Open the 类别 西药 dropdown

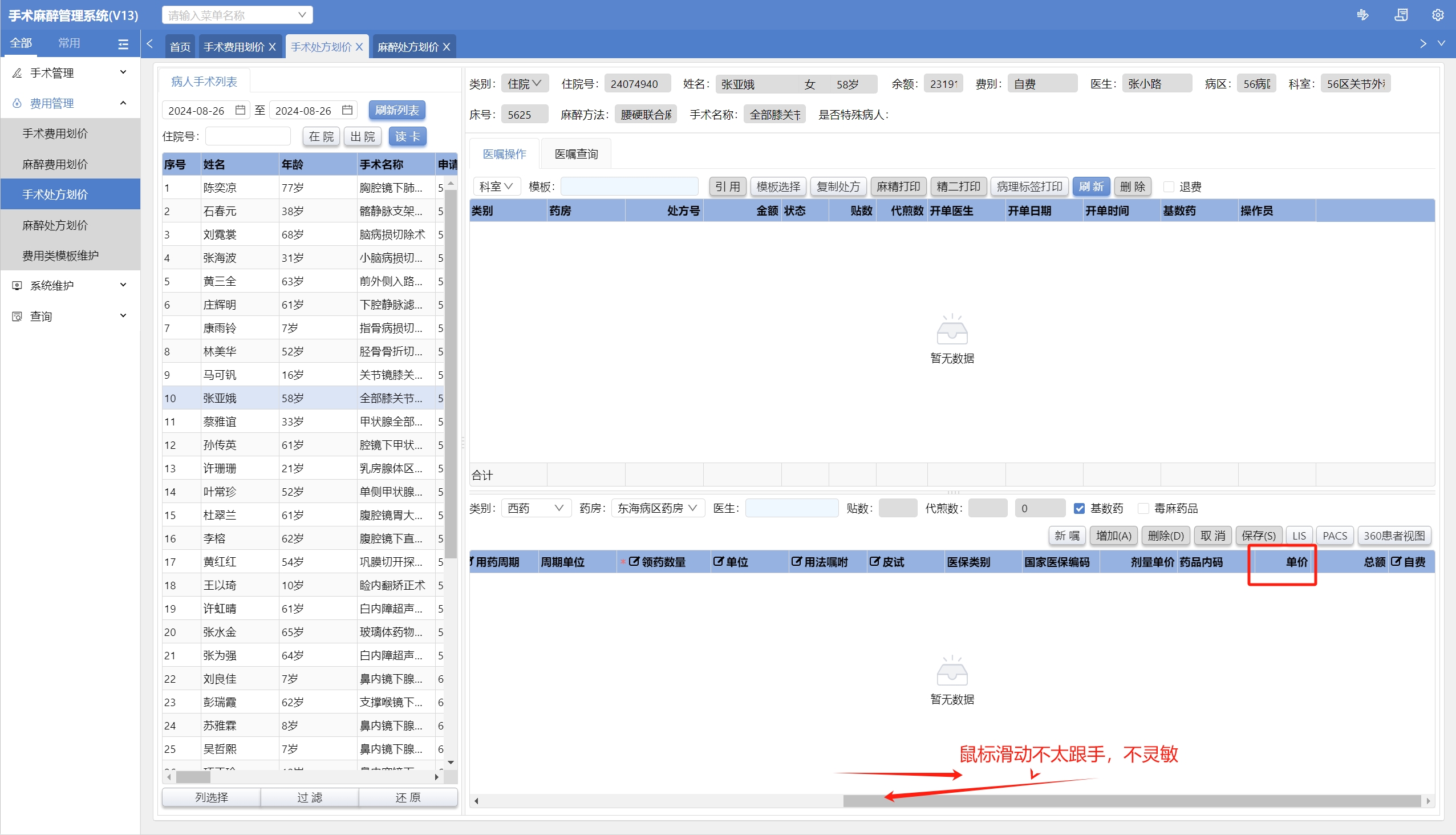(536, 509)
